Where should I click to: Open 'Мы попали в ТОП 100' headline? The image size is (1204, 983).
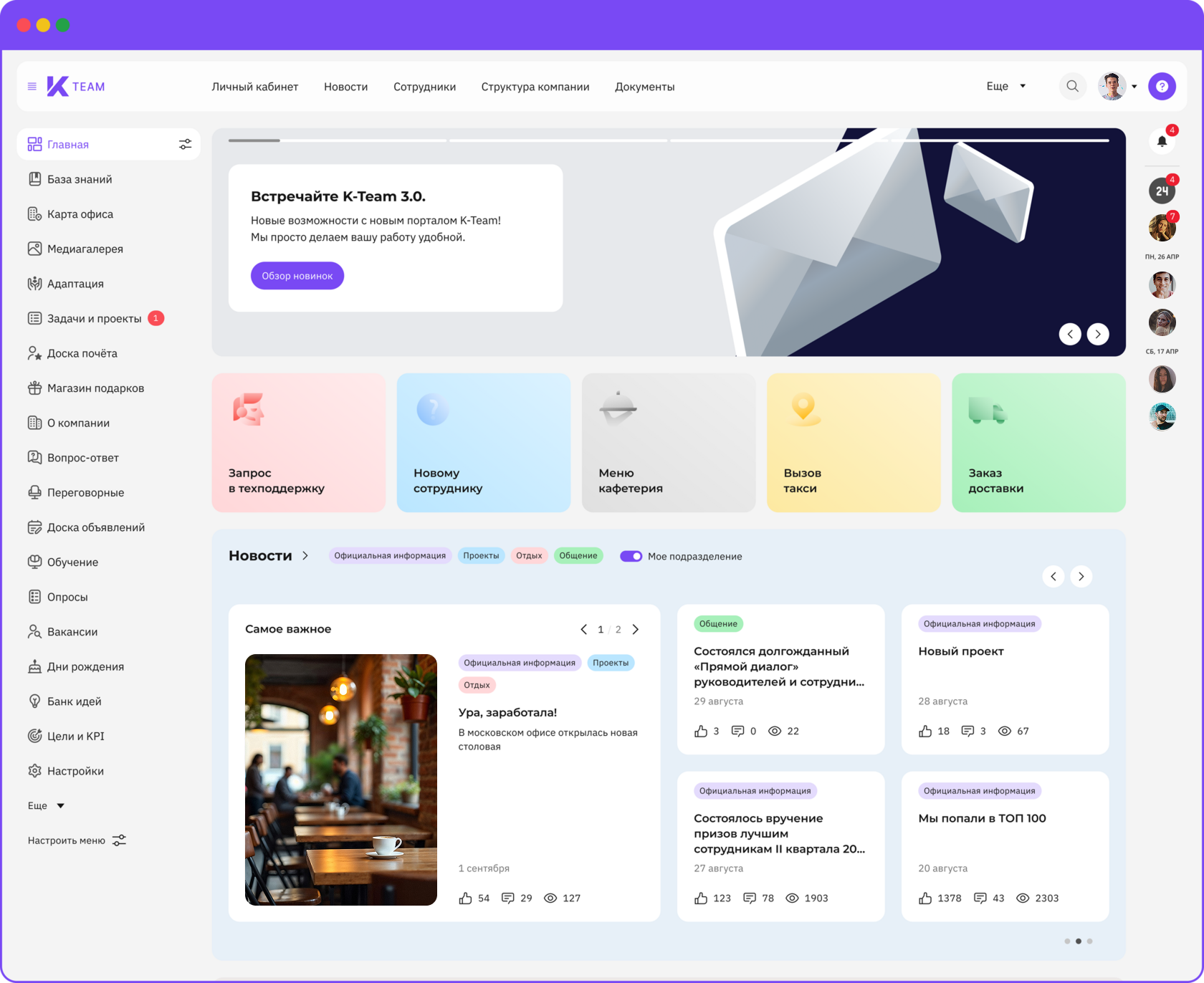coord(983,819)
